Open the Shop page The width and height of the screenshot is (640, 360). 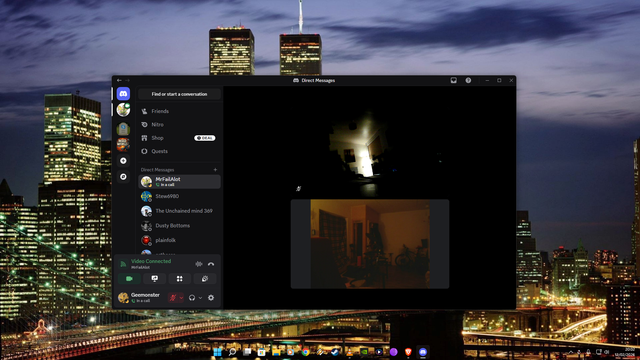pyautogui.click(x=180, y=138)
